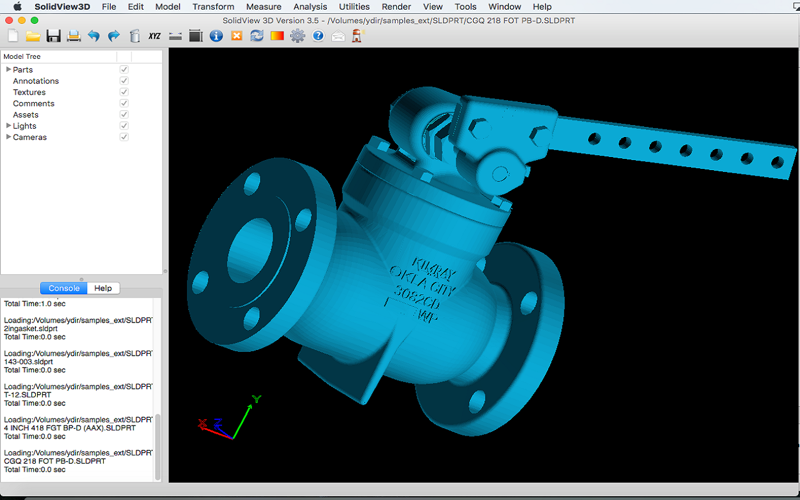Expand the Parts tree node
Viewport: 800px width, 500px height.
click(8, 69)
